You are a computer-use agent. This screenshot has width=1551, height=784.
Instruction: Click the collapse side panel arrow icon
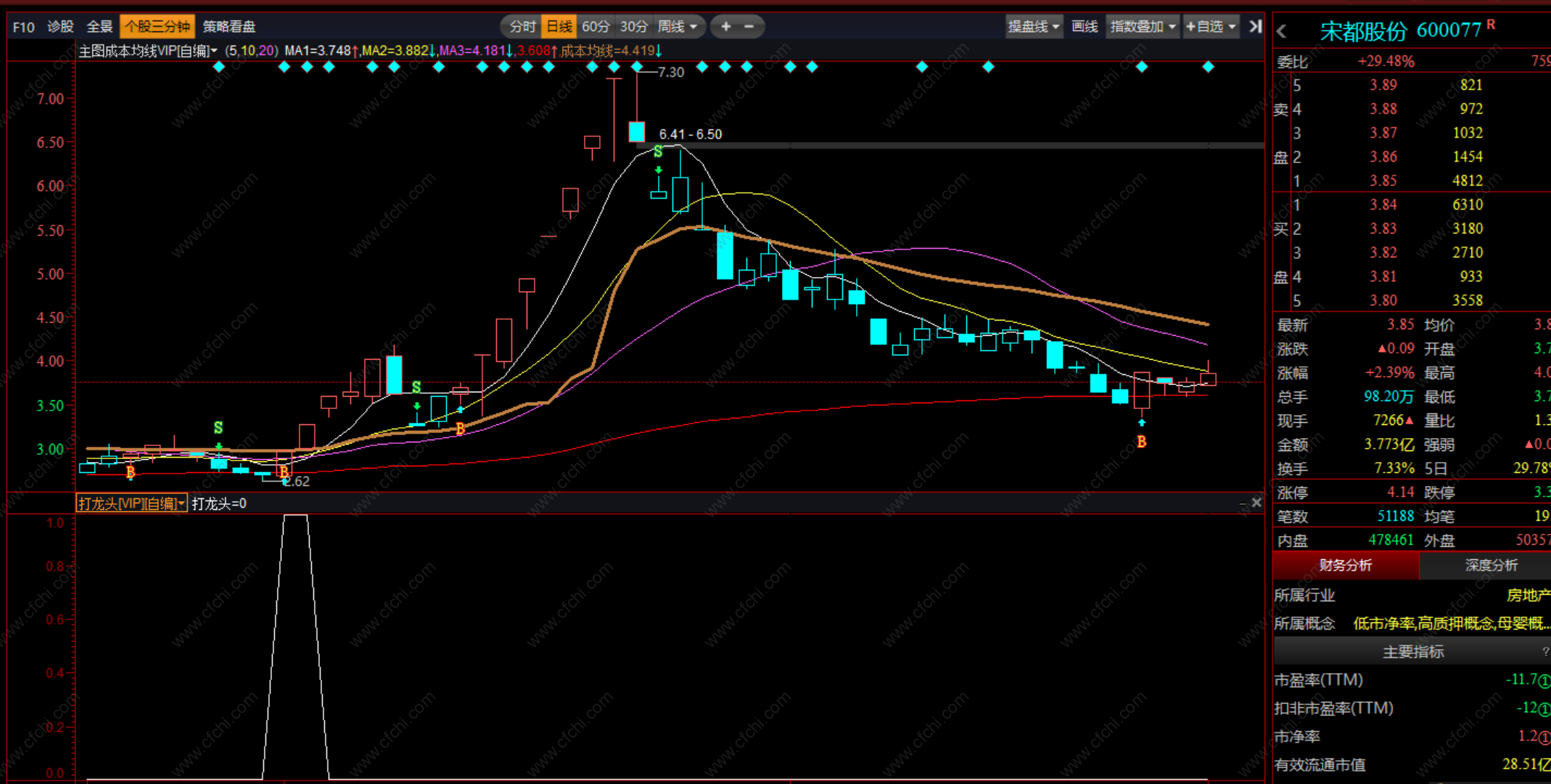coord(1255,27)
